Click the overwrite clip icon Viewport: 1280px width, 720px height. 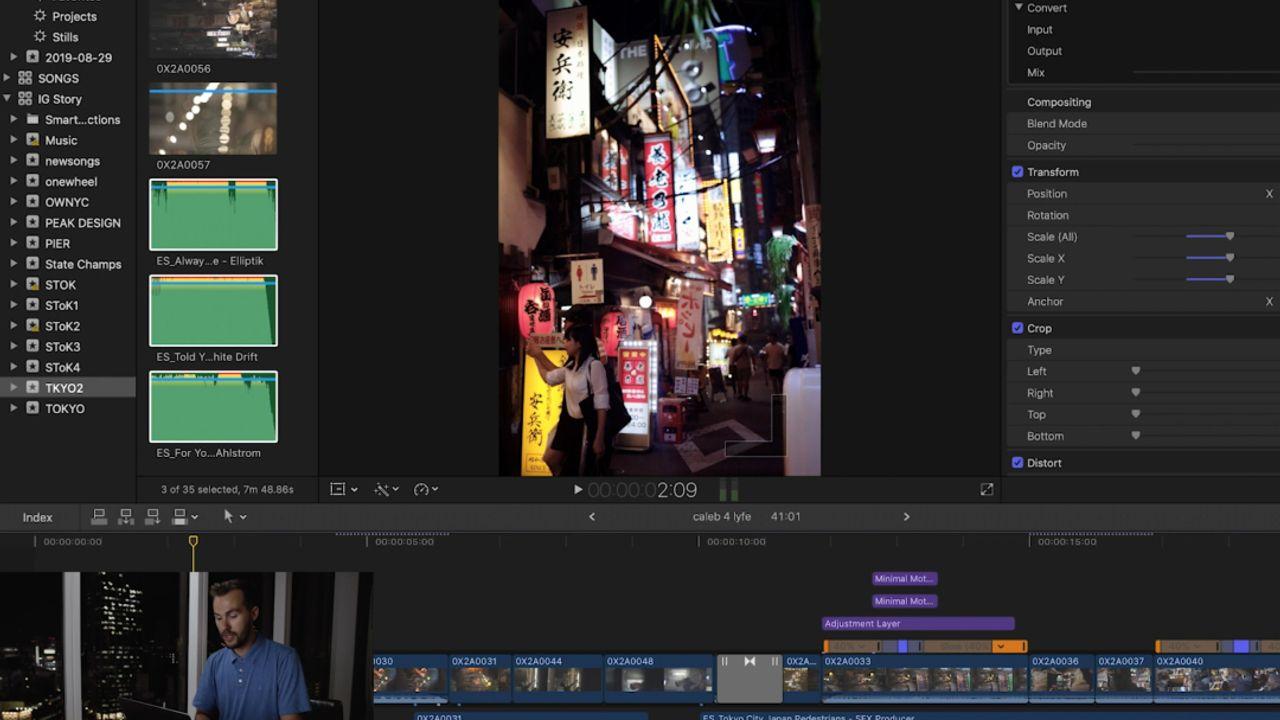click(180, 516)
